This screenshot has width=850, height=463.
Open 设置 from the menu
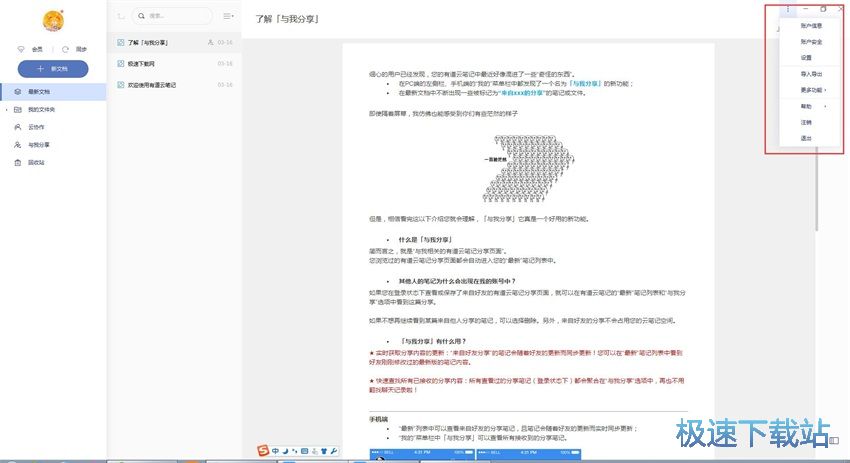coord(811,57)
